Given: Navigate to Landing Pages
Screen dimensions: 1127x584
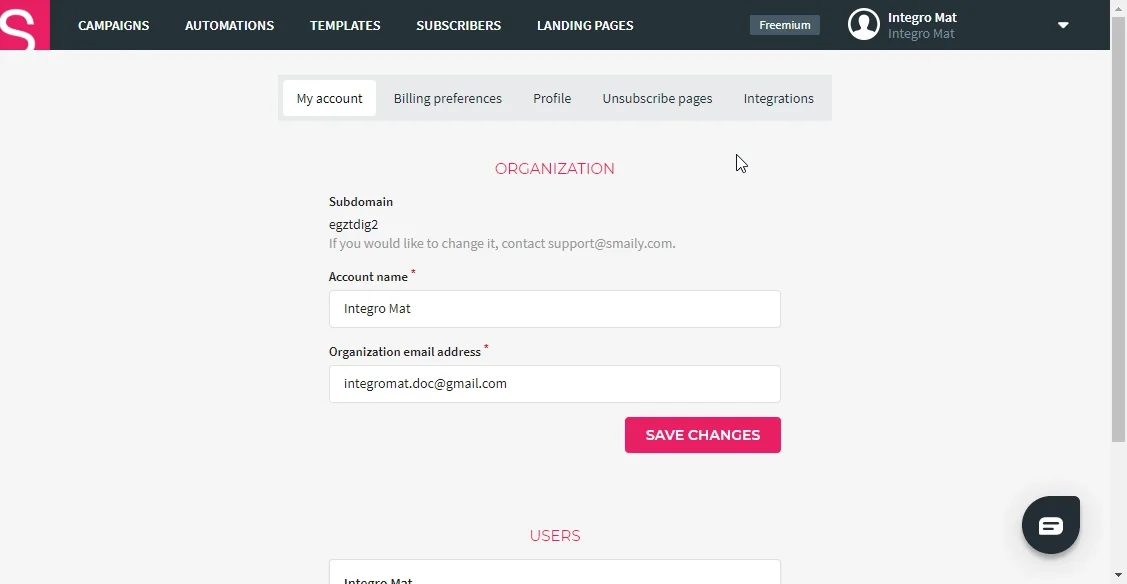Looking at the screenshot, I should [x=585, y=25].
